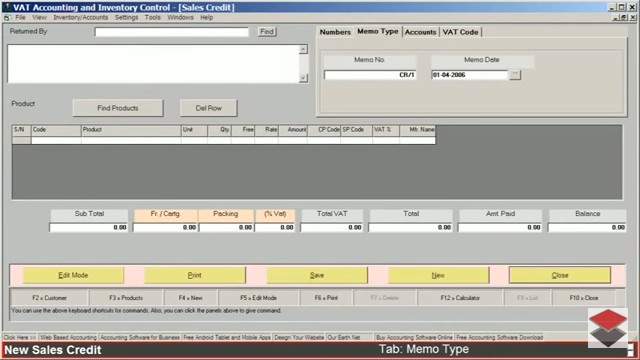Open the File menu
The width and height of the screenshot is (640, 360).
click(x=20, y=18)
